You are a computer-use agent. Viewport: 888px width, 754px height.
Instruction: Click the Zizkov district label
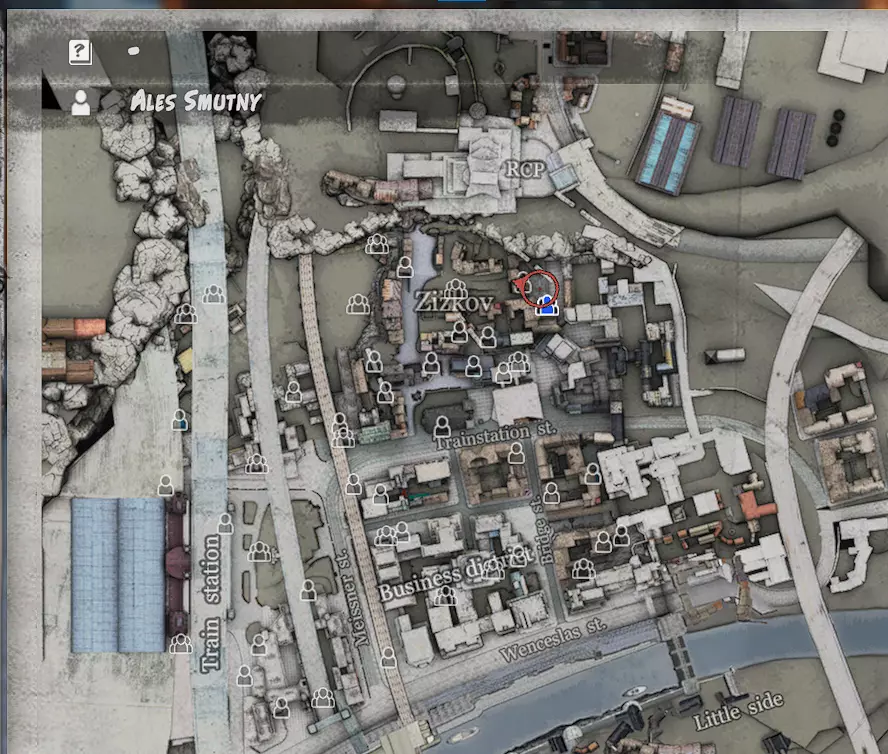453,302
